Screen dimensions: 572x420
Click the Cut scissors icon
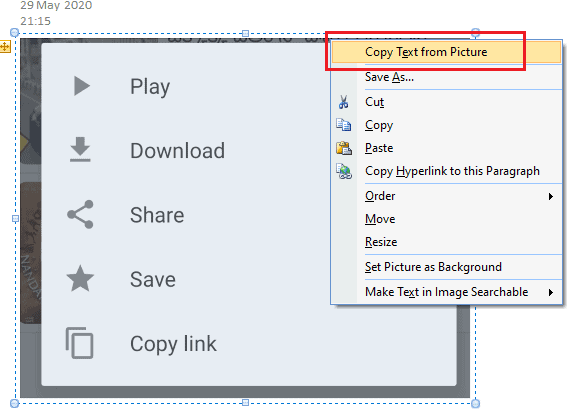coord(343,103)
